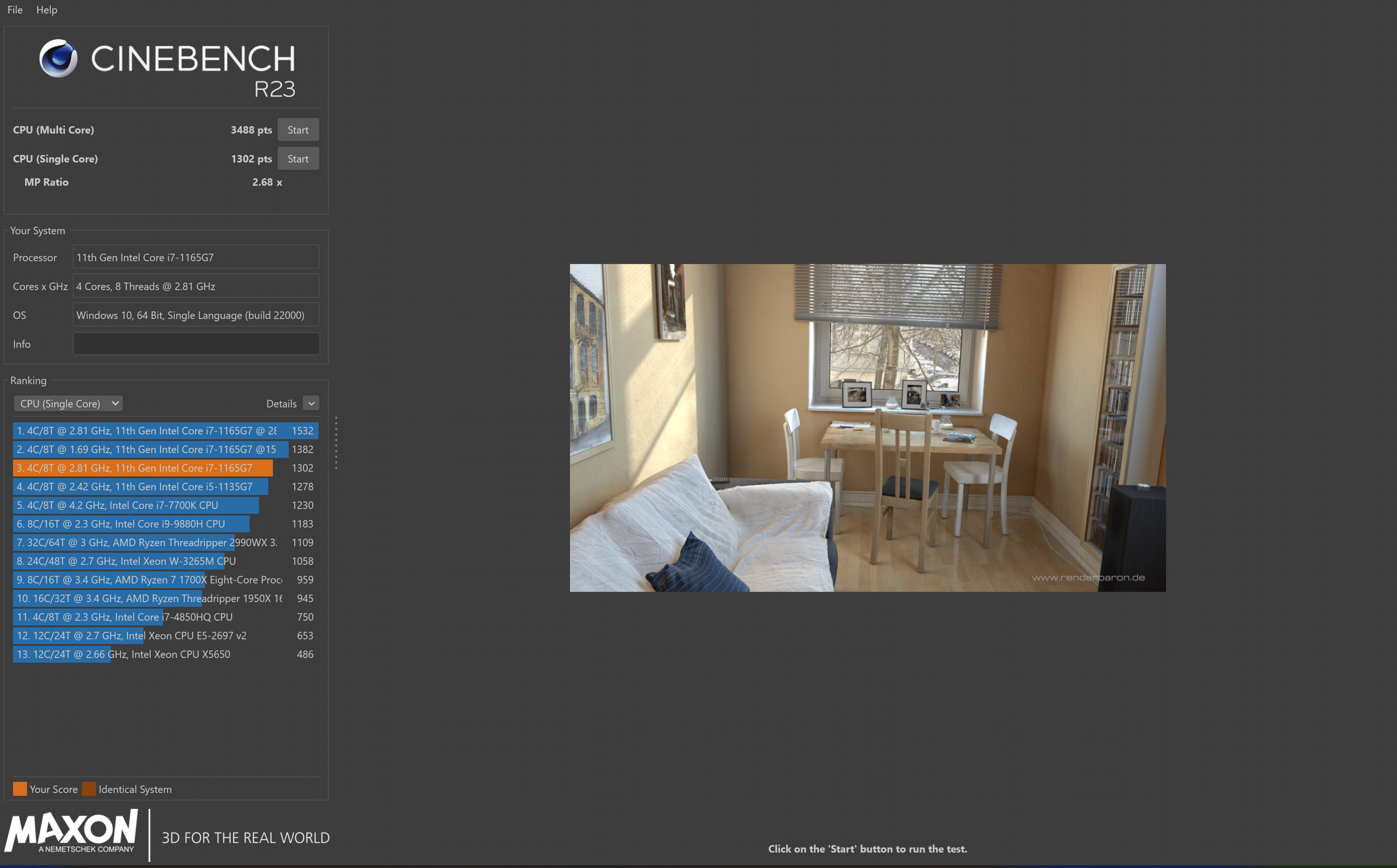Select the top-ranked 1532 score entry
This screenshot has height=868, width=1397.
pyautogui.click(x=165, y=431)
